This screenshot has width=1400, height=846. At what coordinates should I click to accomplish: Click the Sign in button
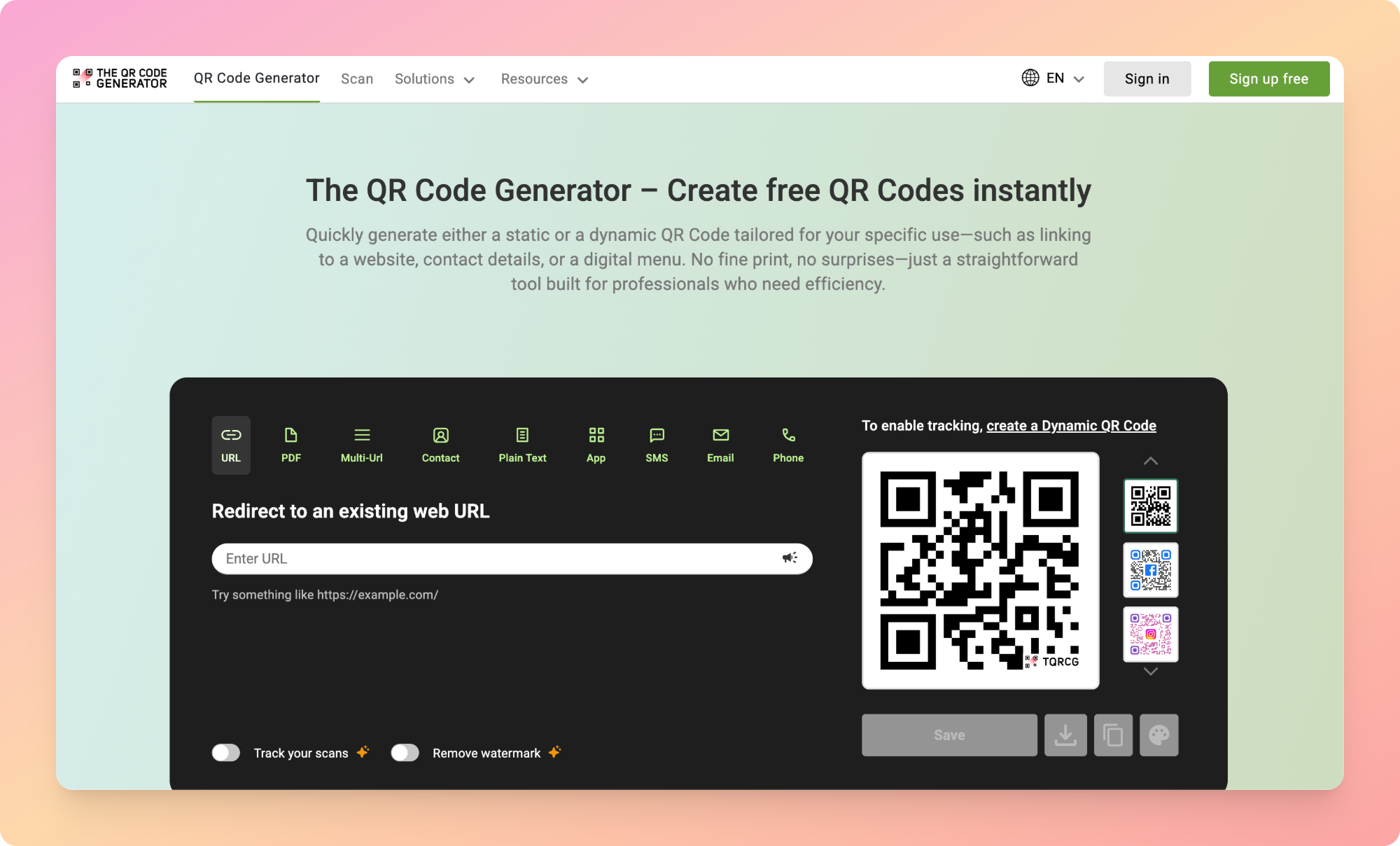pyautogui.click(x=1147, y=78)
